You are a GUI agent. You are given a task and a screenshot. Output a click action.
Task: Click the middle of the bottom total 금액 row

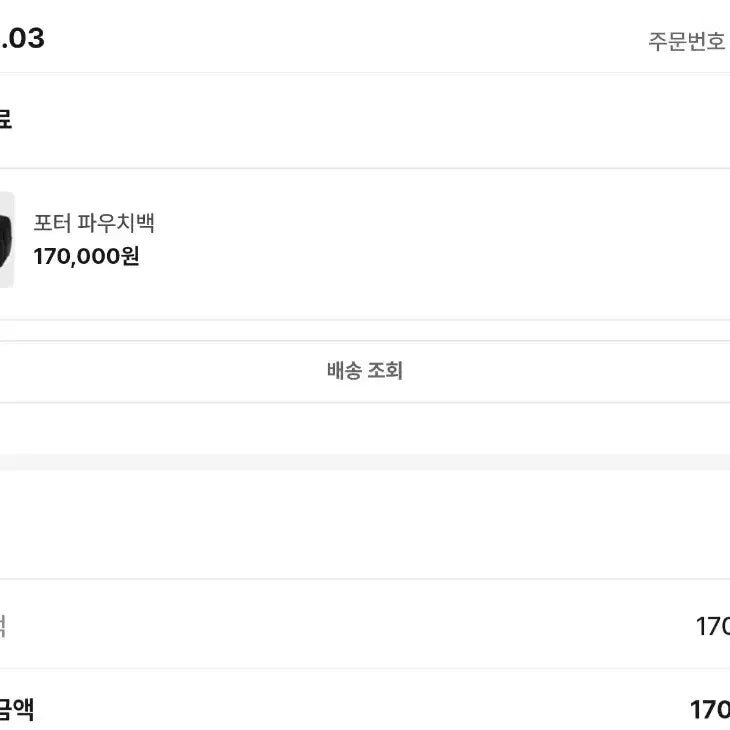pos(364,710)
